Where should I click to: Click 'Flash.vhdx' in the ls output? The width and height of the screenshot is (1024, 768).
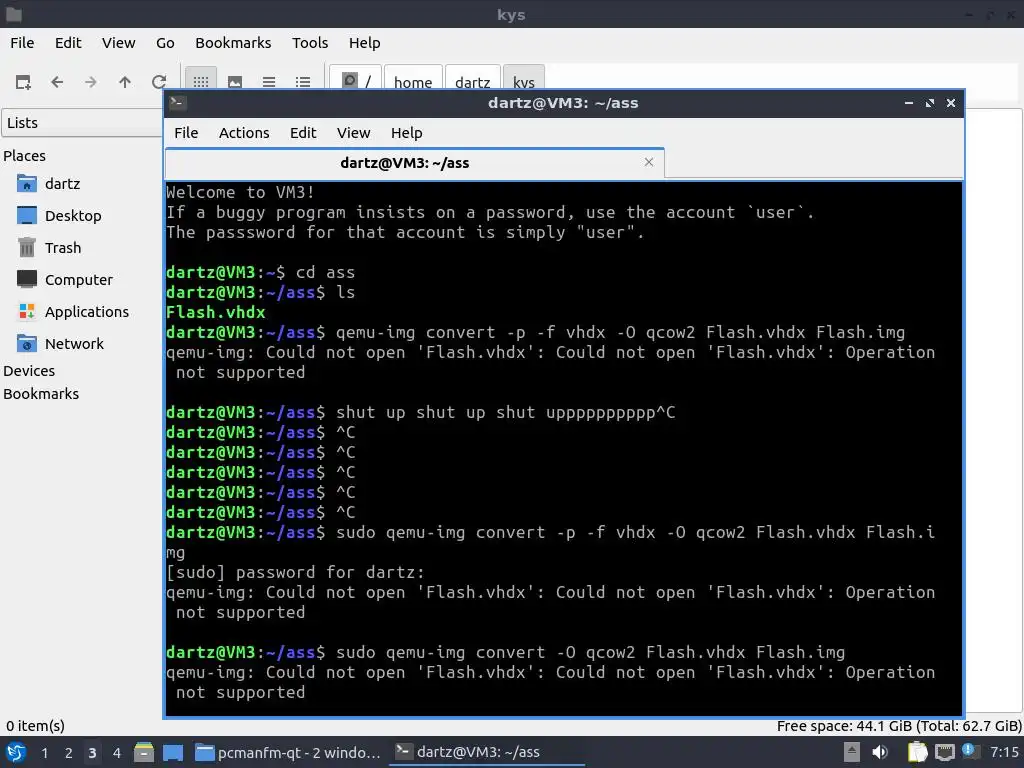coord(216,312)
